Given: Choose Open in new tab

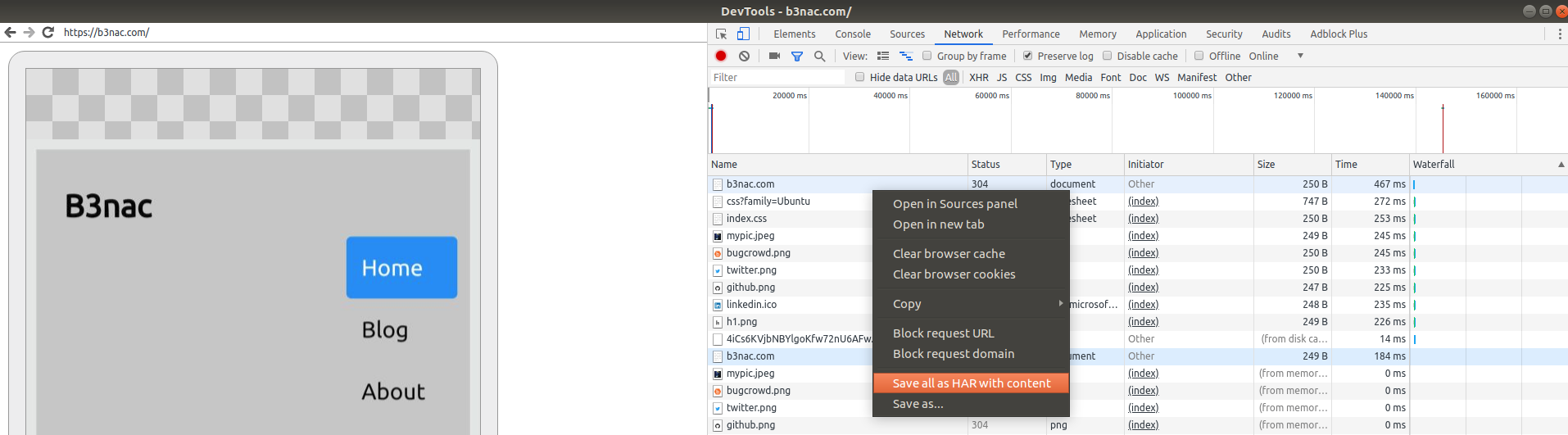Looking at the screenshot, I should pyautogui.click(x=971, y=224).
